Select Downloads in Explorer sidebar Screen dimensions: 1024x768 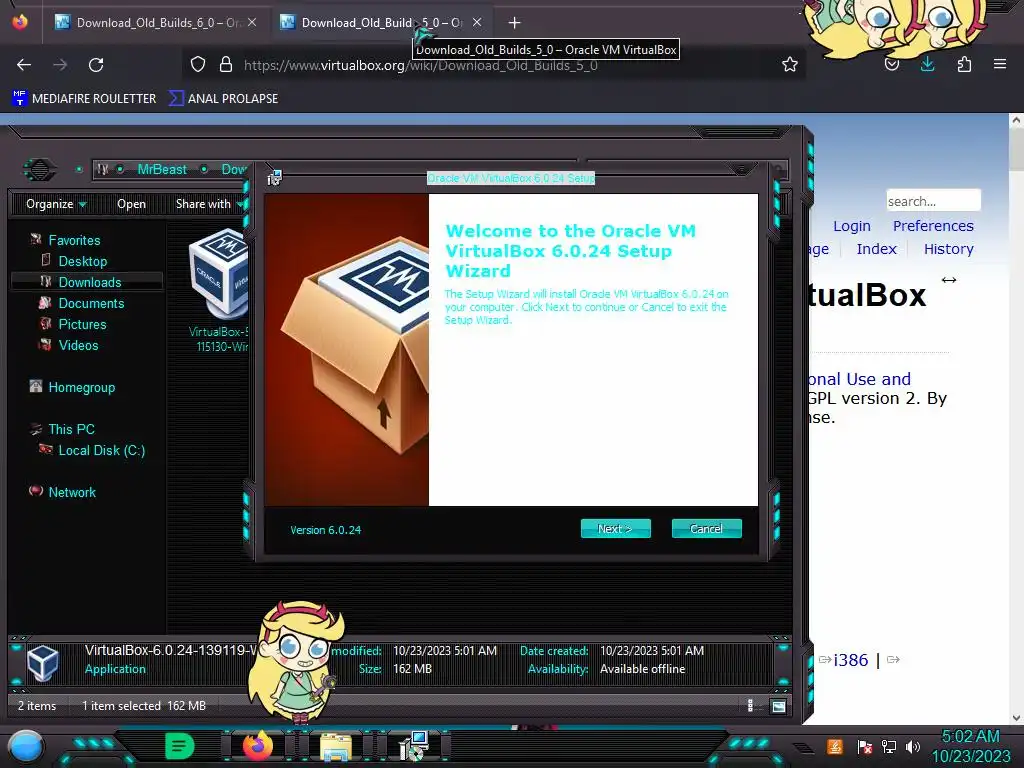(89, 282)
